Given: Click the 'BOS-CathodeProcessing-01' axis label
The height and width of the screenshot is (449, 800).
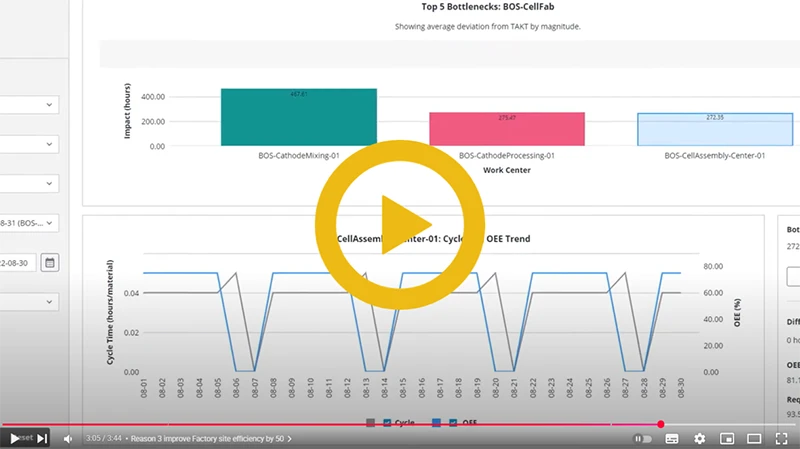Looking at the screenshot, I should 507,156.
